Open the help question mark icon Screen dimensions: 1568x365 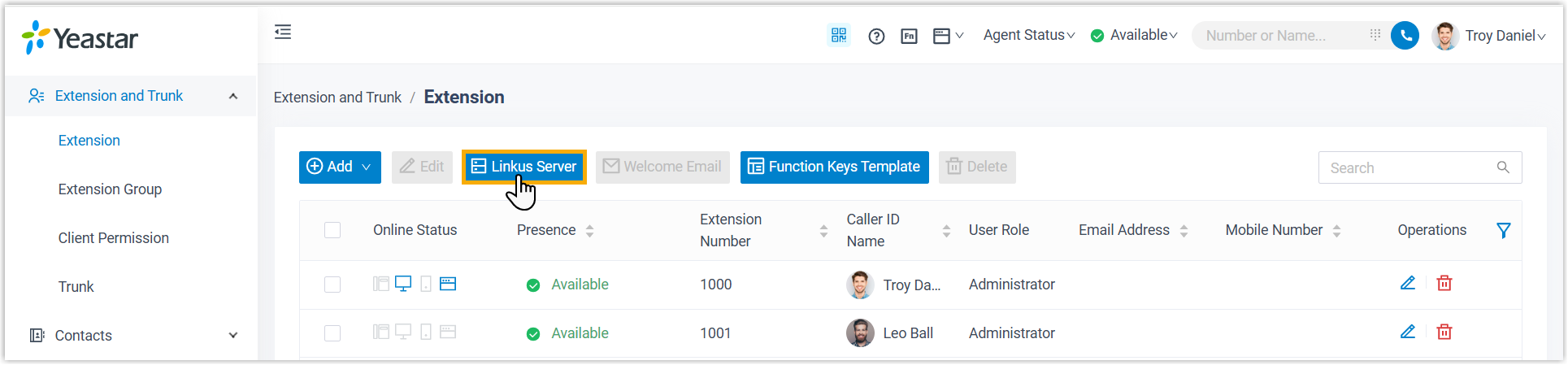(x=876, y=36)
